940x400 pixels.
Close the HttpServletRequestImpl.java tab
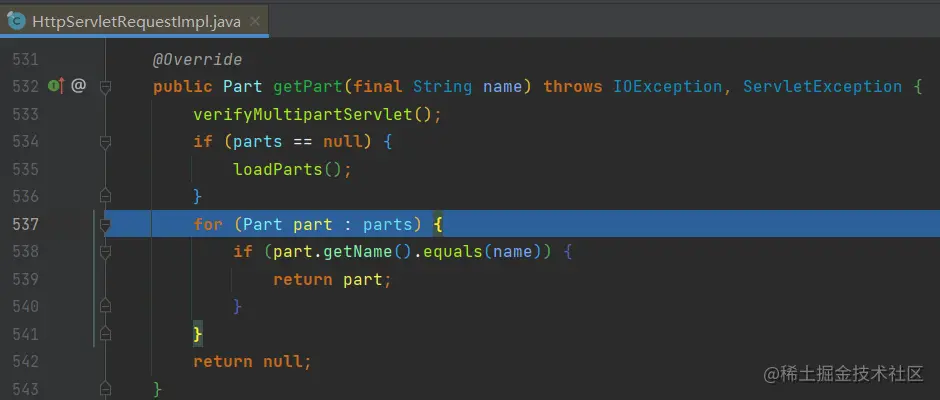255,22
